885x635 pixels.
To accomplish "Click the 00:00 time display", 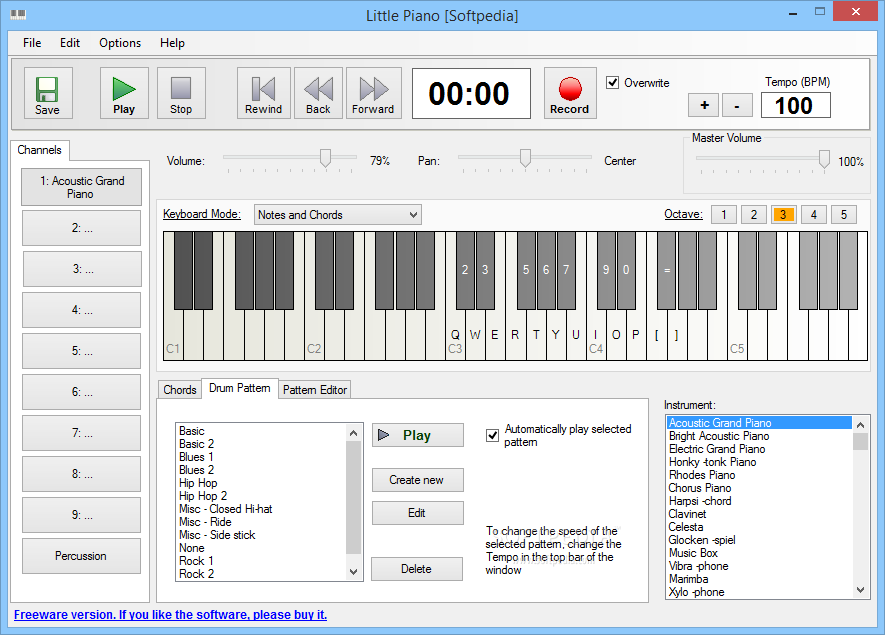I will [x=471, y=94].
